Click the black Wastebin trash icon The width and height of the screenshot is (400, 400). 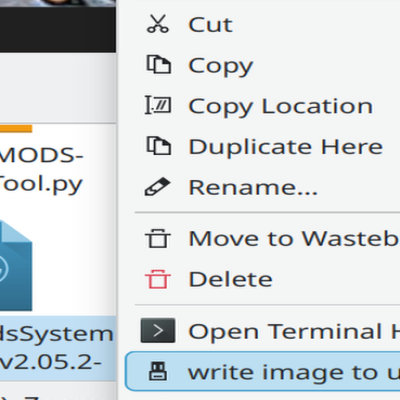tap(158, 238)
